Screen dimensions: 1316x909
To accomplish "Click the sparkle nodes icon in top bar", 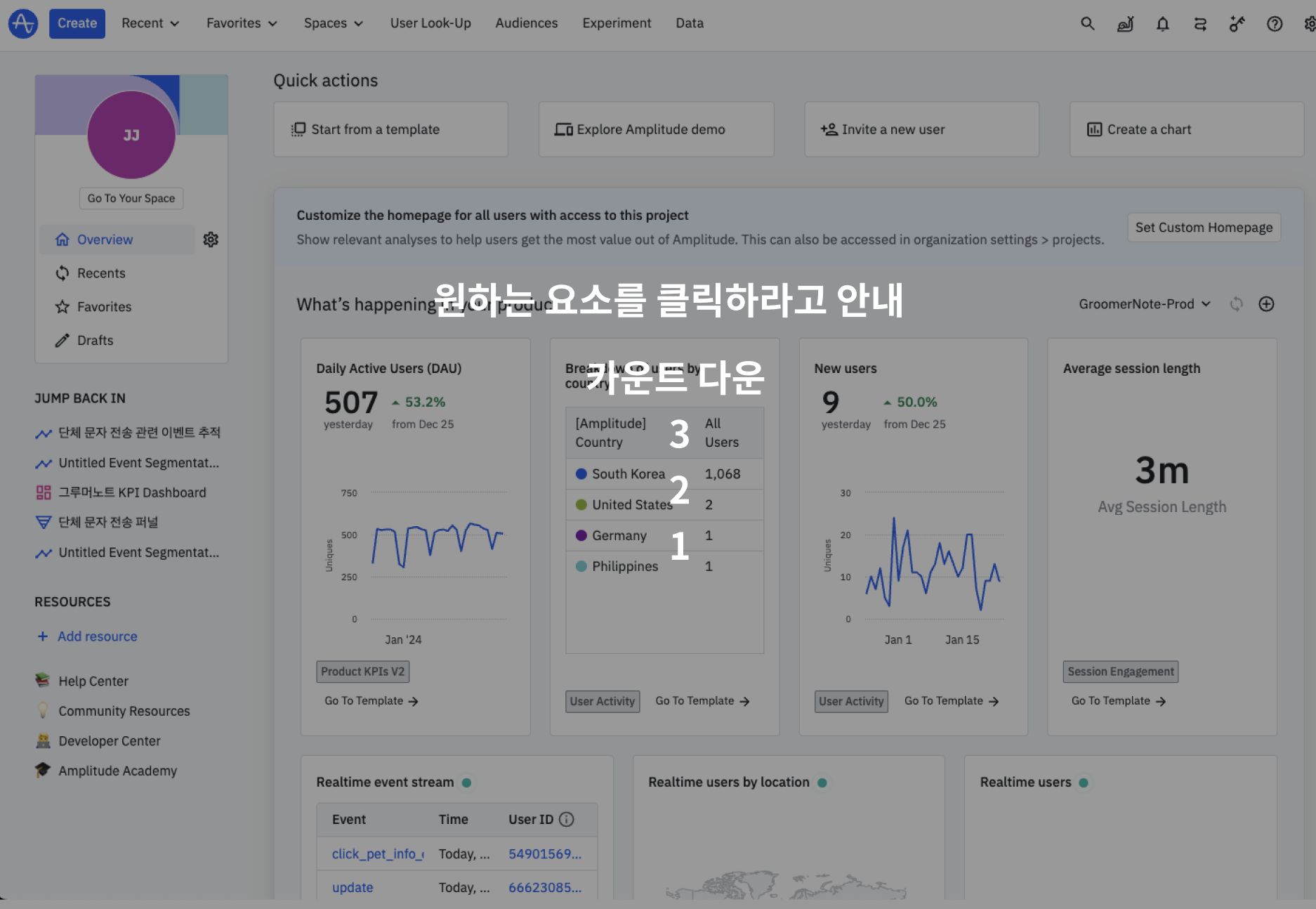I will click(x=1237, y=24).
